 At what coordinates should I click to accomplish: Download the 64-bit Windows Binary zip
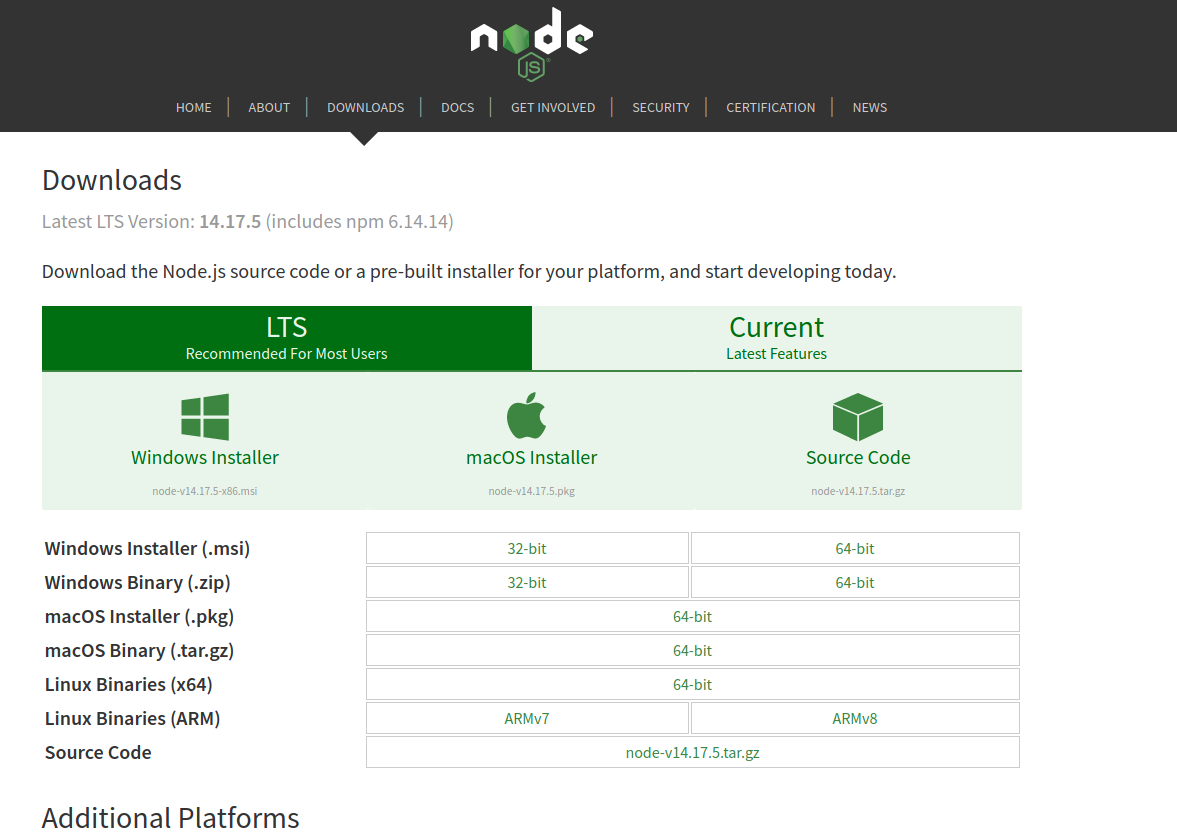[855, 582]
